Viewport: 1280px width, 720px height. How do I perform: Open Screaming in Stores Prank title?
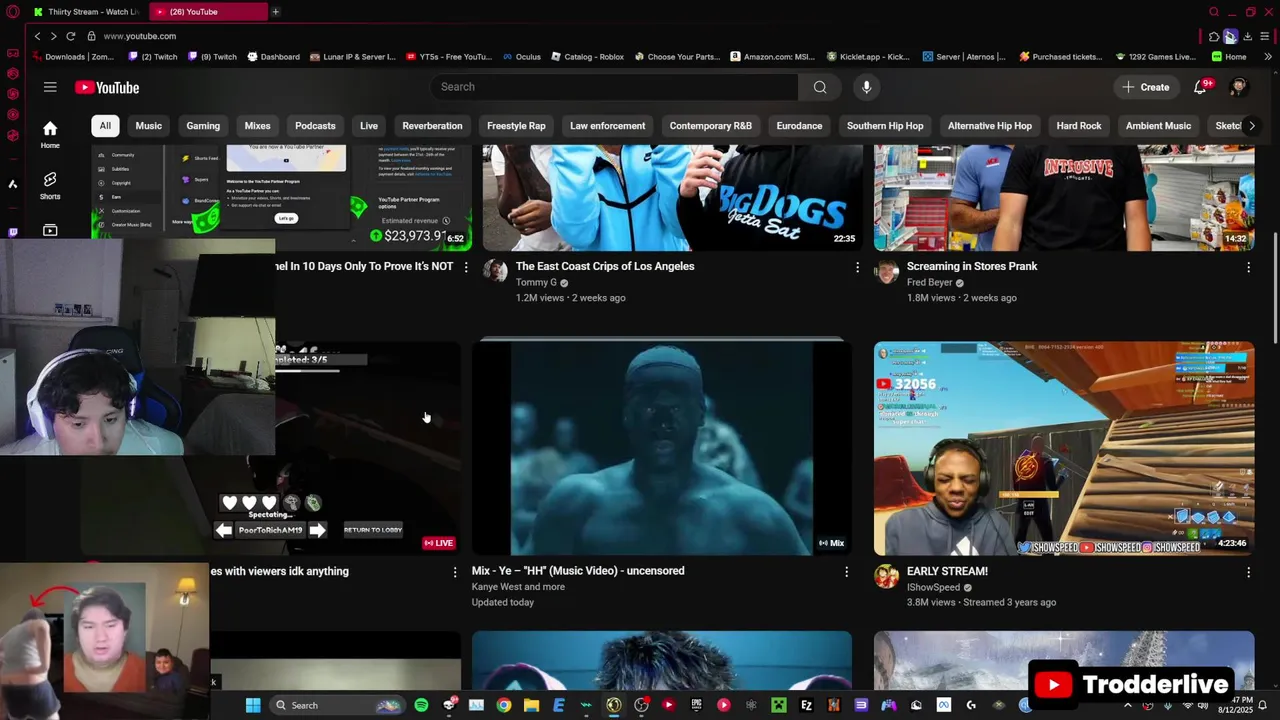tap(972, 266)
